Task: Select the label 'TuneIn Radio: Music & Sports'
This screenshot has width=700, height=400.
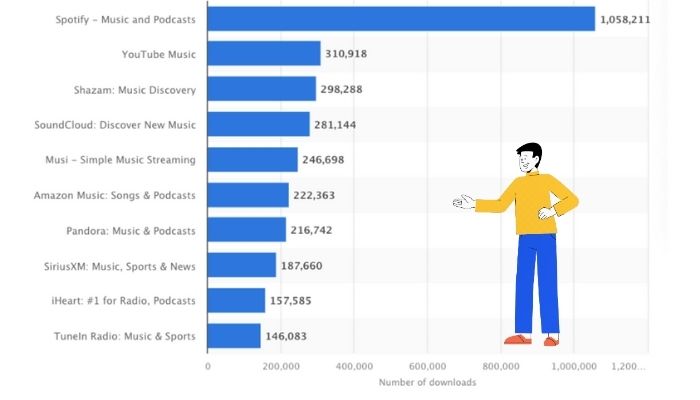Action: pyautogui.click(x=125, y=336)
